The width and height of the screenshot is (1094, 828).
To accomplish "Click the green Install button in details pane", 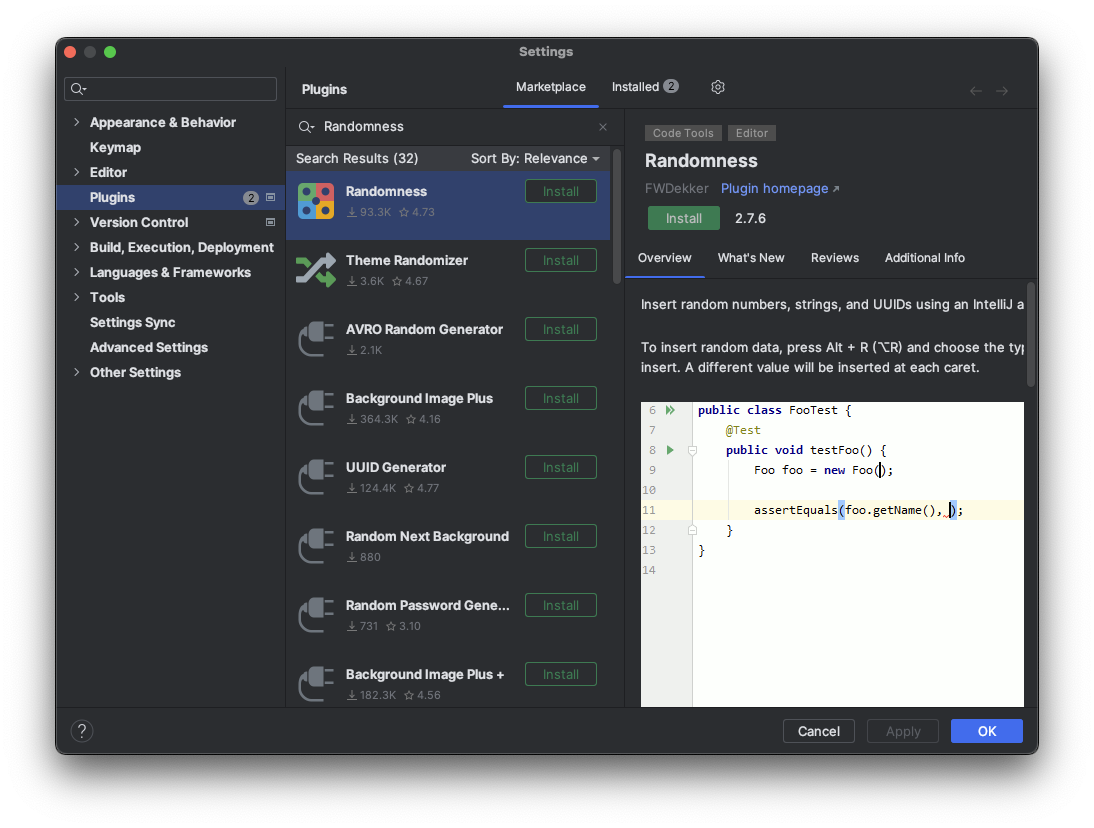I will pos(683,218).
